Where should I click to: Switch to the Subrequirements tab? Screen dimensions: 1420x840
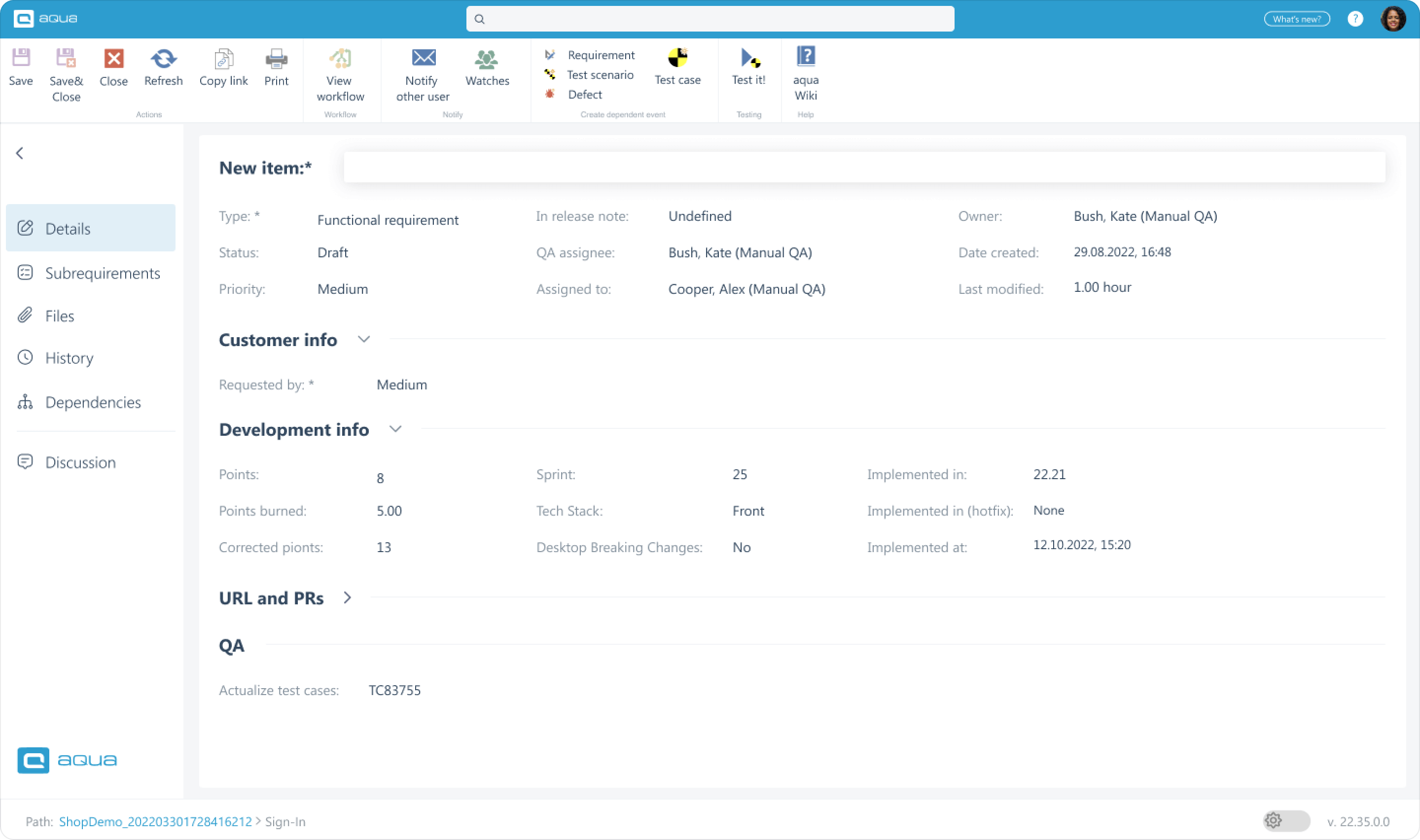click(x=103, y=273)
